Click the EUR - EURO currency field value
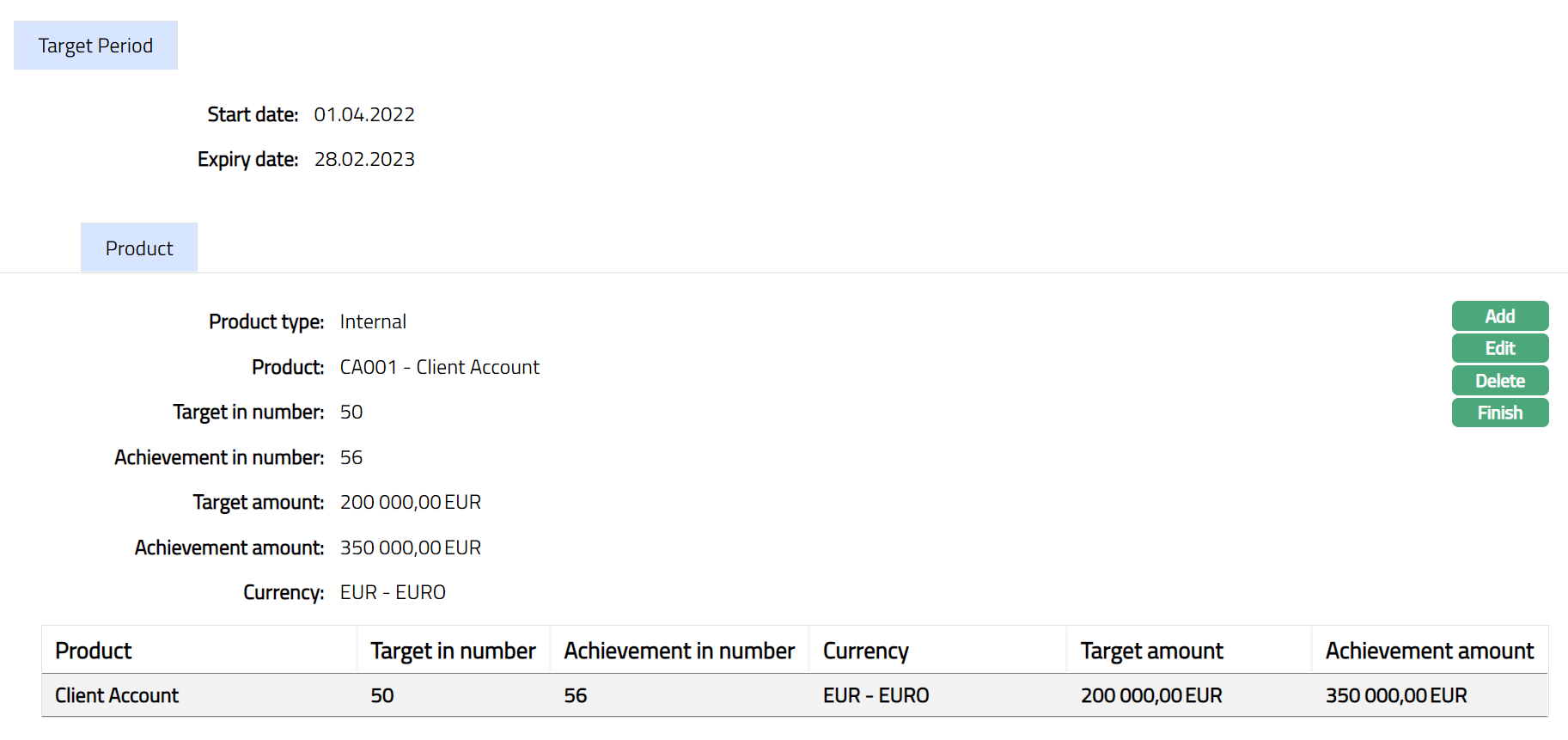This screenshot has height=740, width=1568. 393,592
